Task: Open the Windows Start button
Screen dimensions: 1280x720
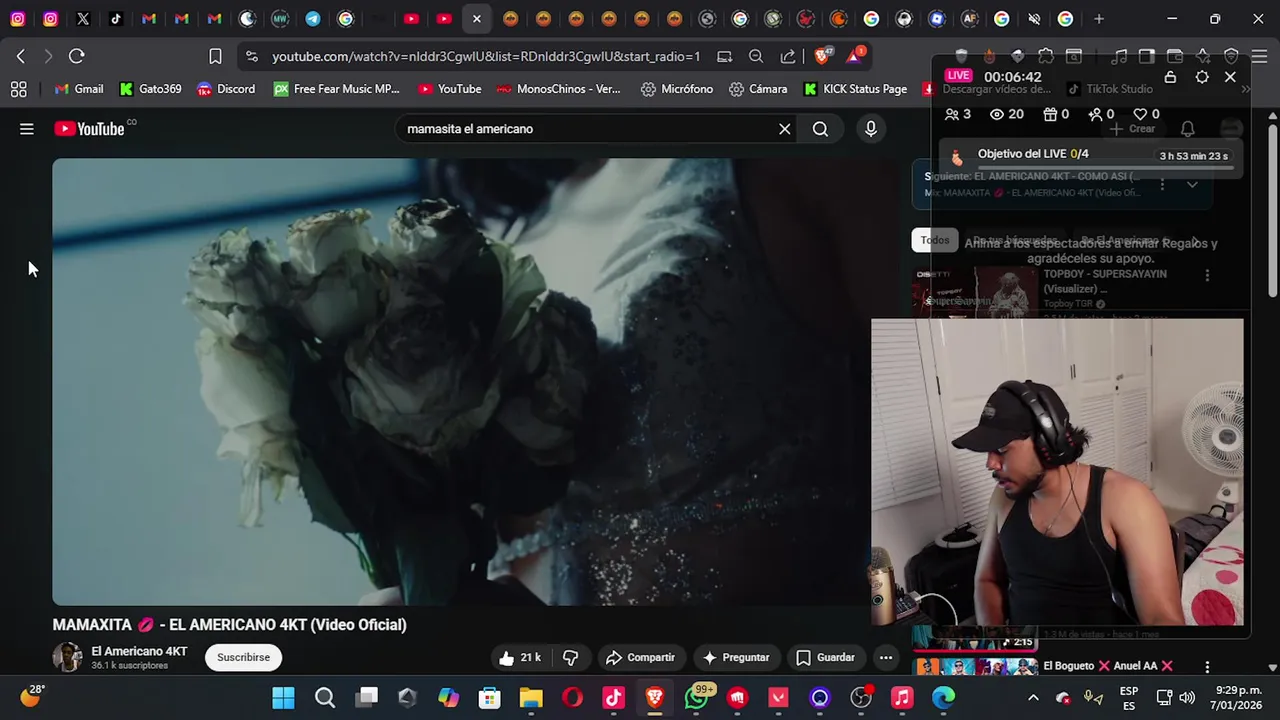Action: [x=283, y=697]
